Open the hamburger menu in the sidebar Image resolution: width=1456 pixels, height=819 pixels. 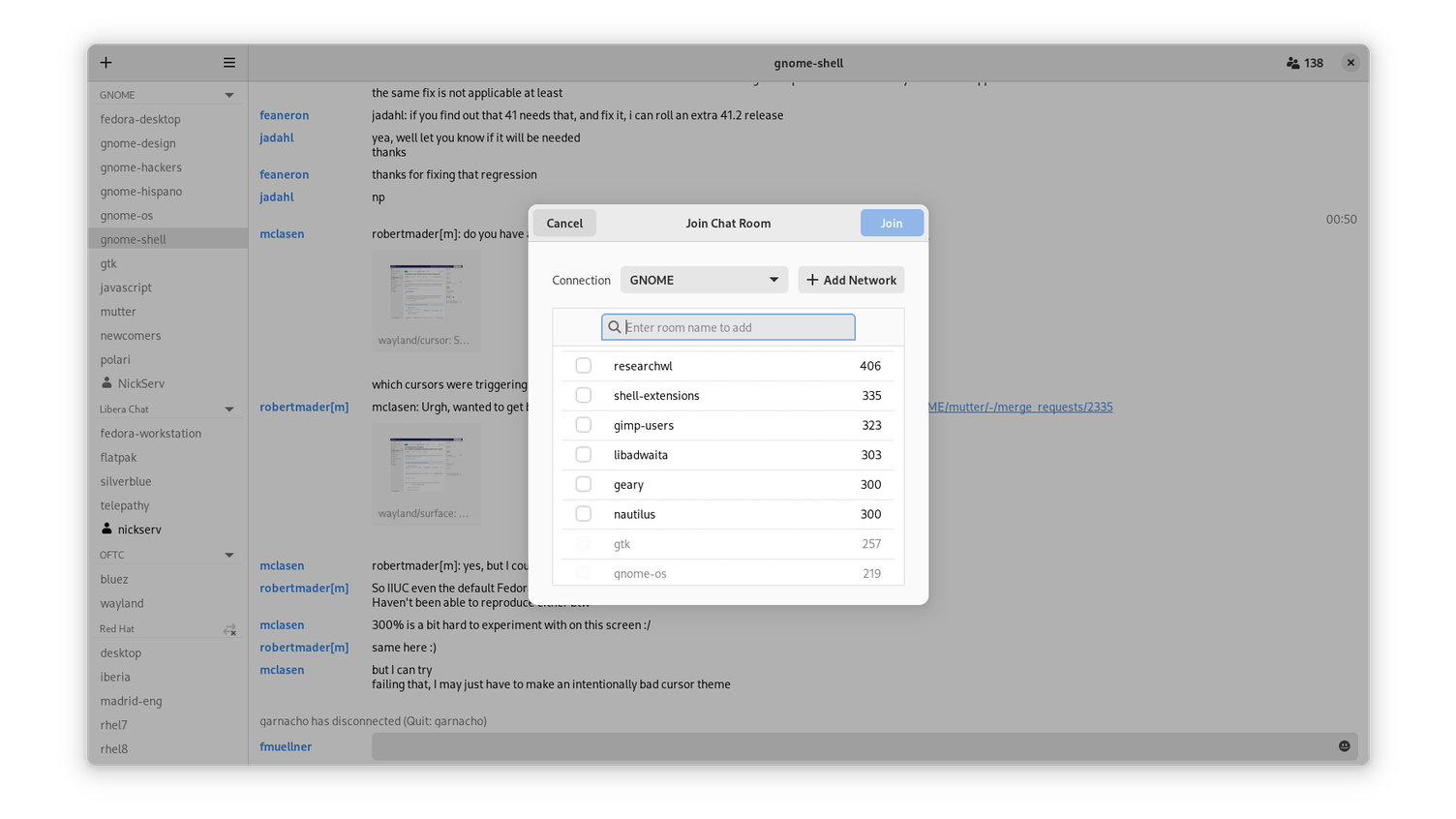(x=229, y=63)
